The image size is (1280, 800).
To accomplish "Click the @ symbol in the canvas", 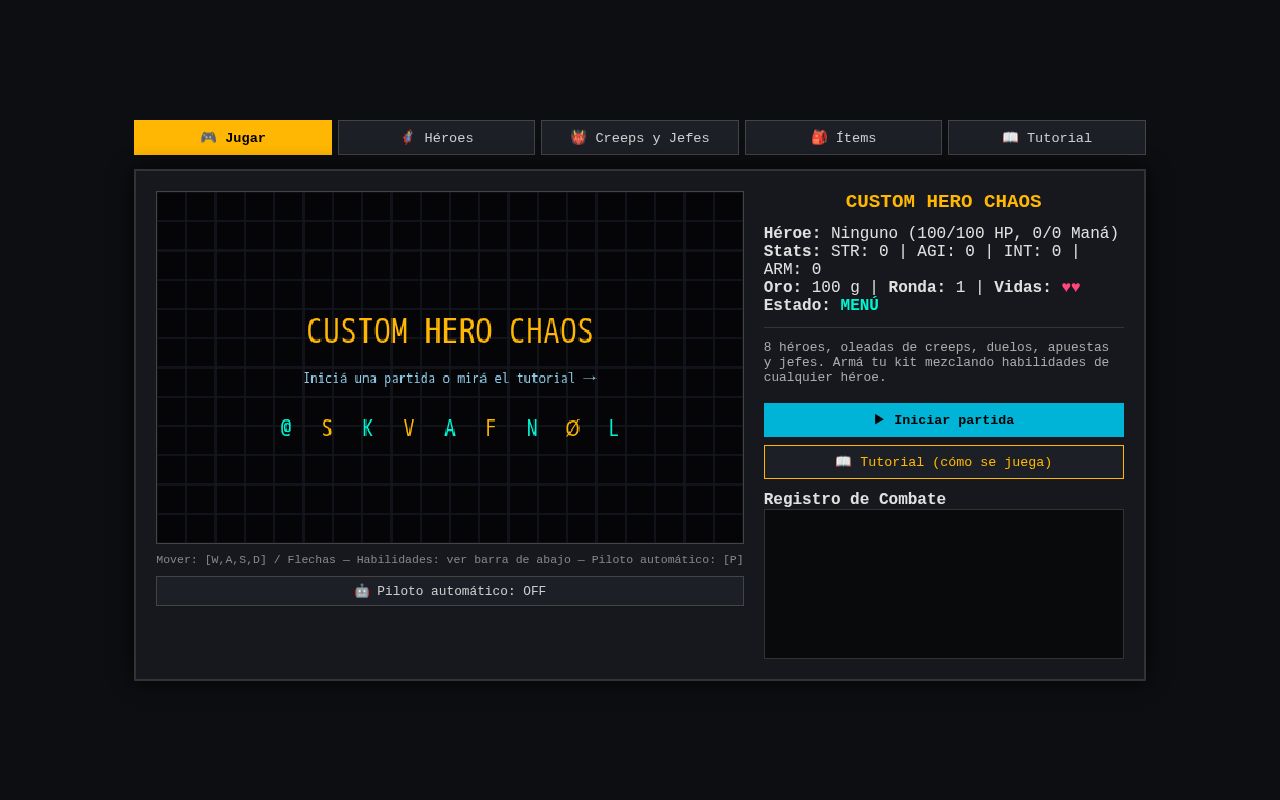I will [x=286, y=428].
